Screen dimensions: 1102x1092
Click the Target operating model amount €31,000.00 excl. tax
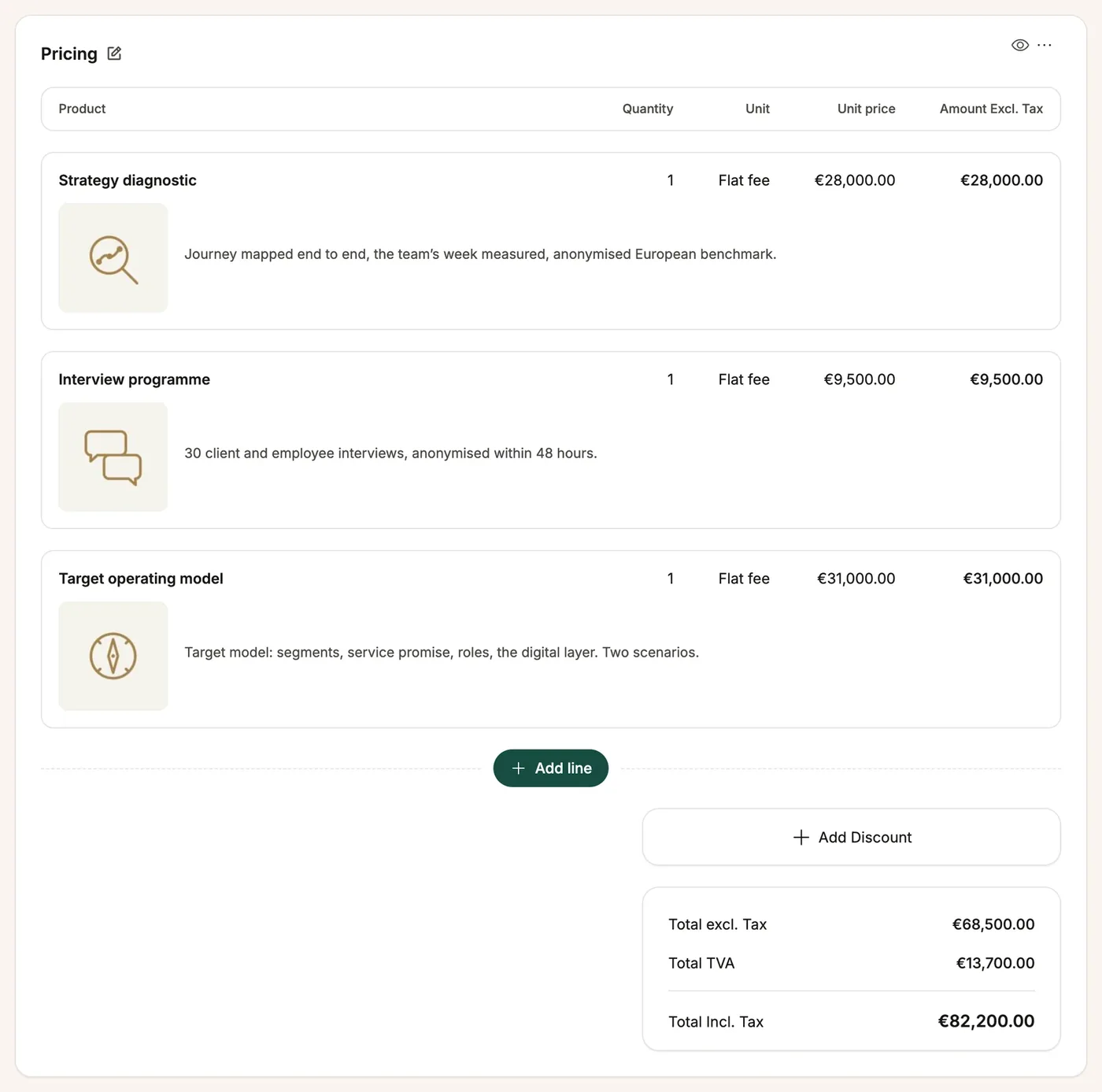coord(1003,579)
